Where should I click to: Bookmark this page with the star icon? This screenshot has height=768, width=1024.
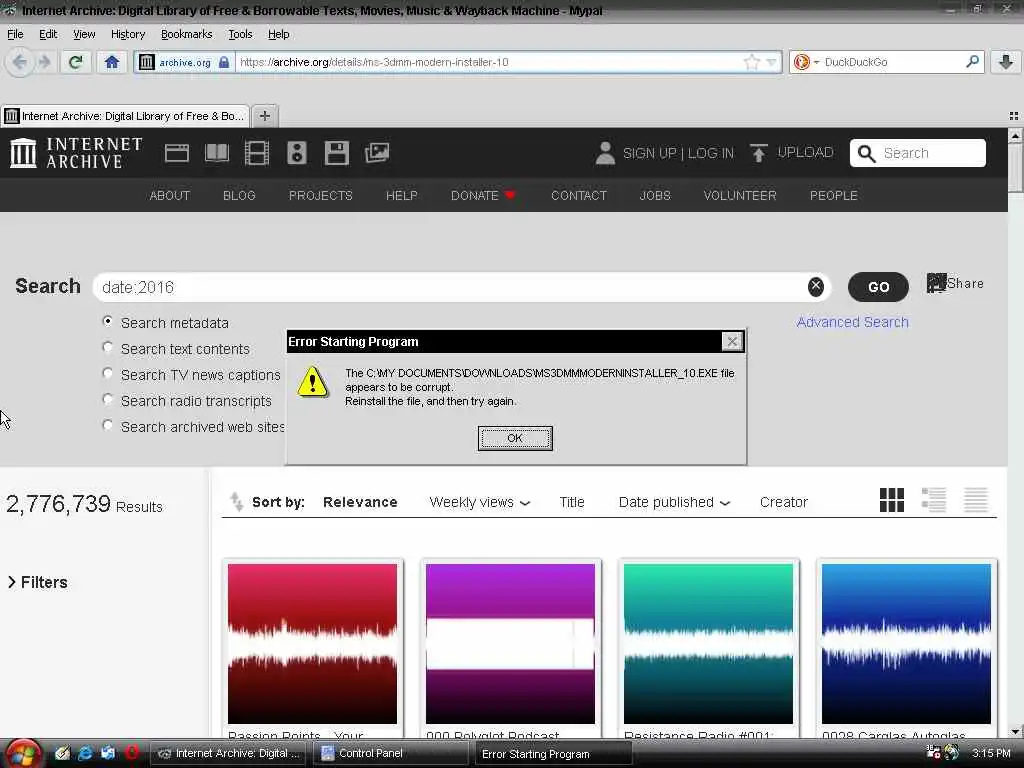pos(752,62)
